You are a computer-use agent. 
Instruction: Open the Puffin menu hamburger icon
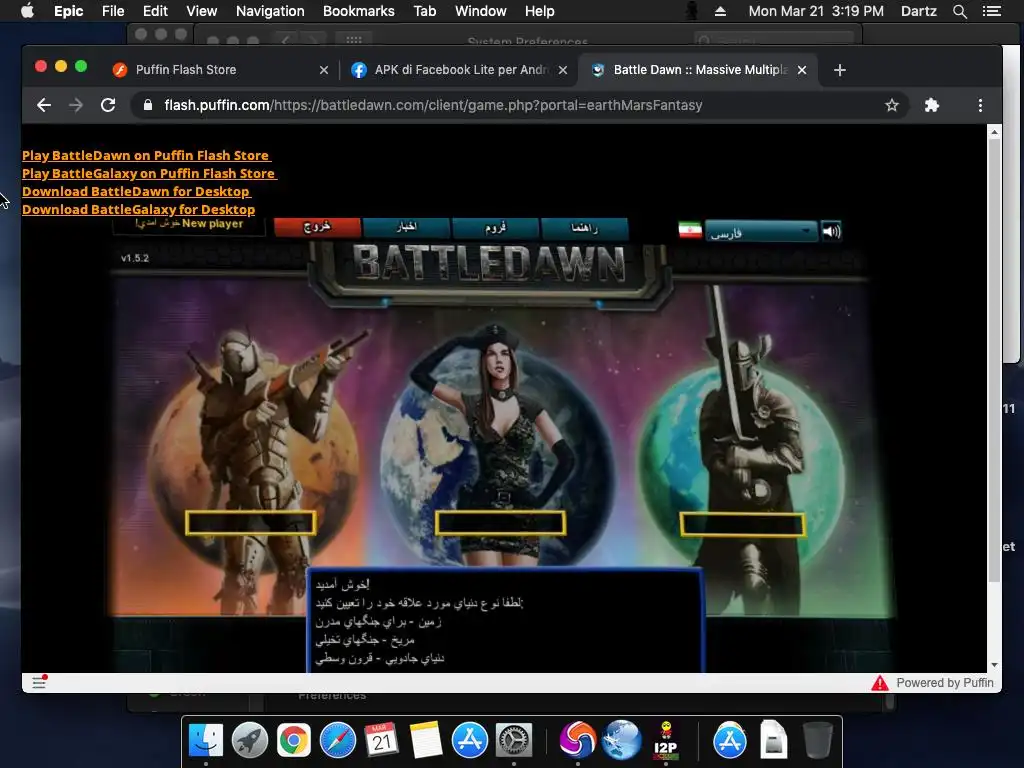click(x=39, y=682)
